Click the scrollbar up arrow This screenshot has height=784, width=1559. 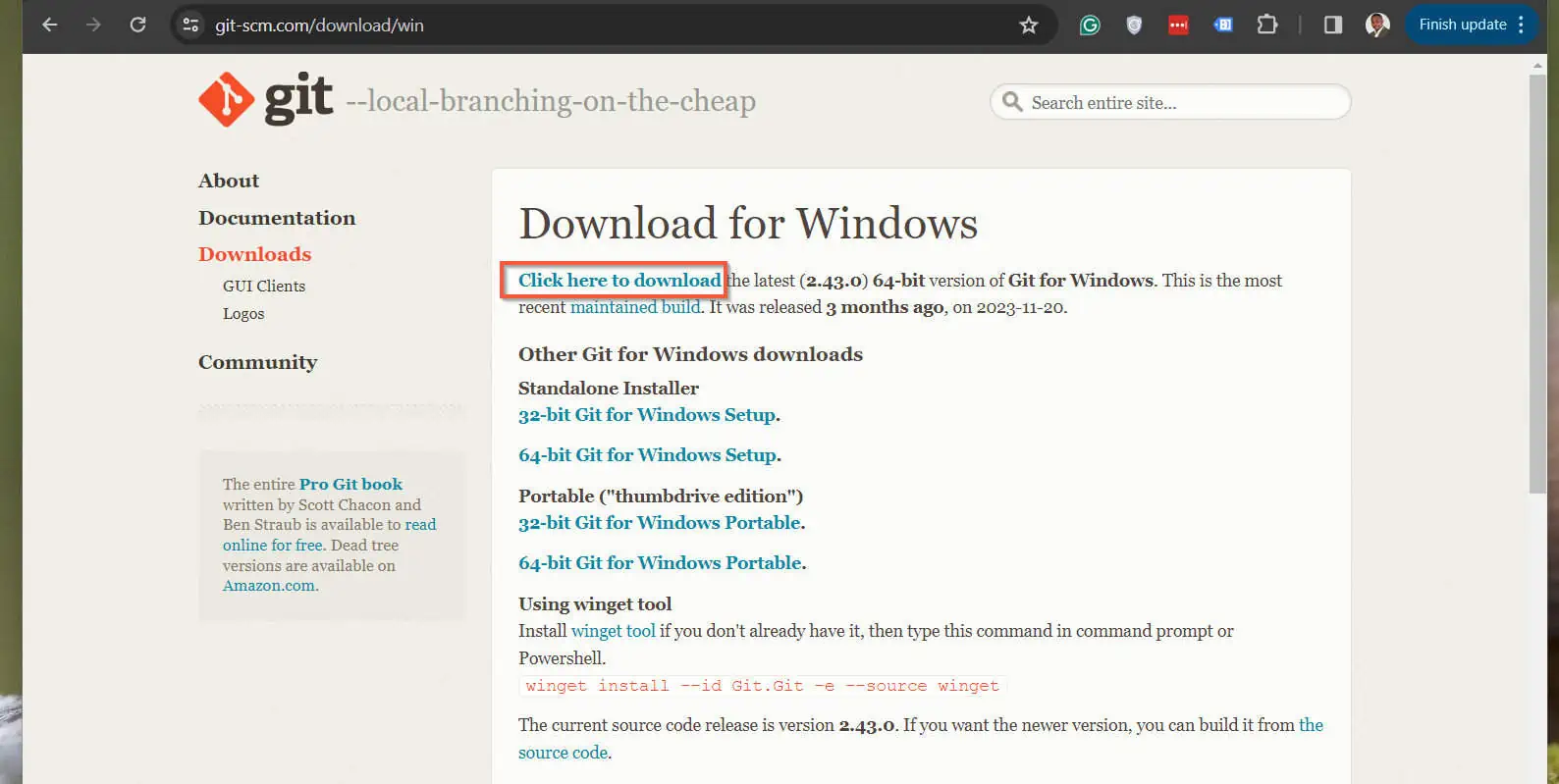1538,66
